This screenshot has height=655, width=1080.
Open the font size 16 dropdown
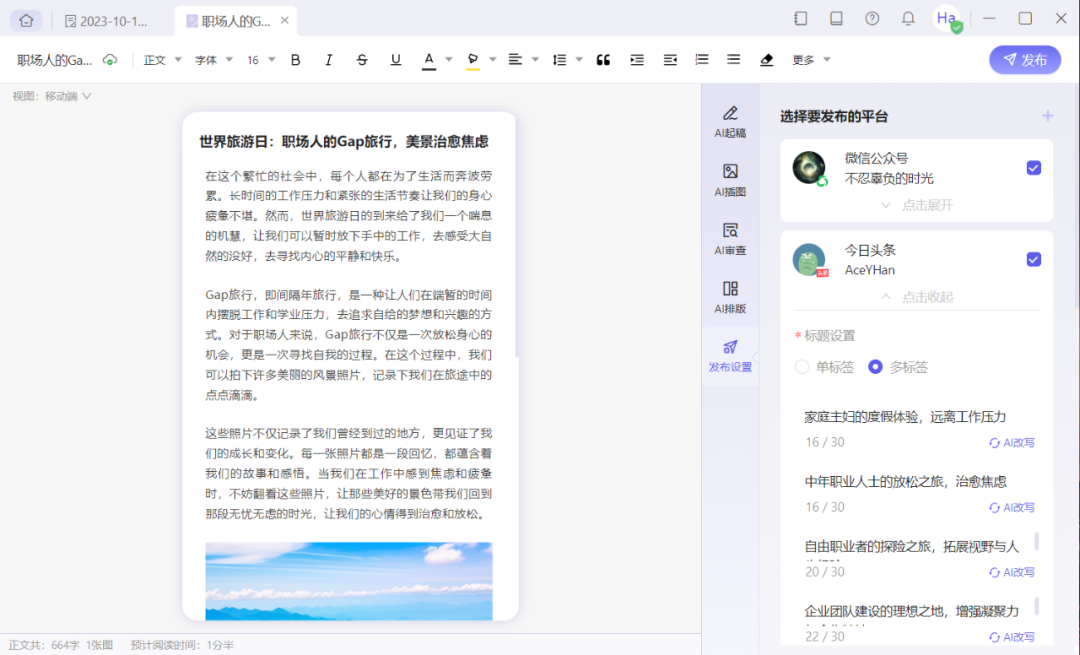(x=258, y=59)
